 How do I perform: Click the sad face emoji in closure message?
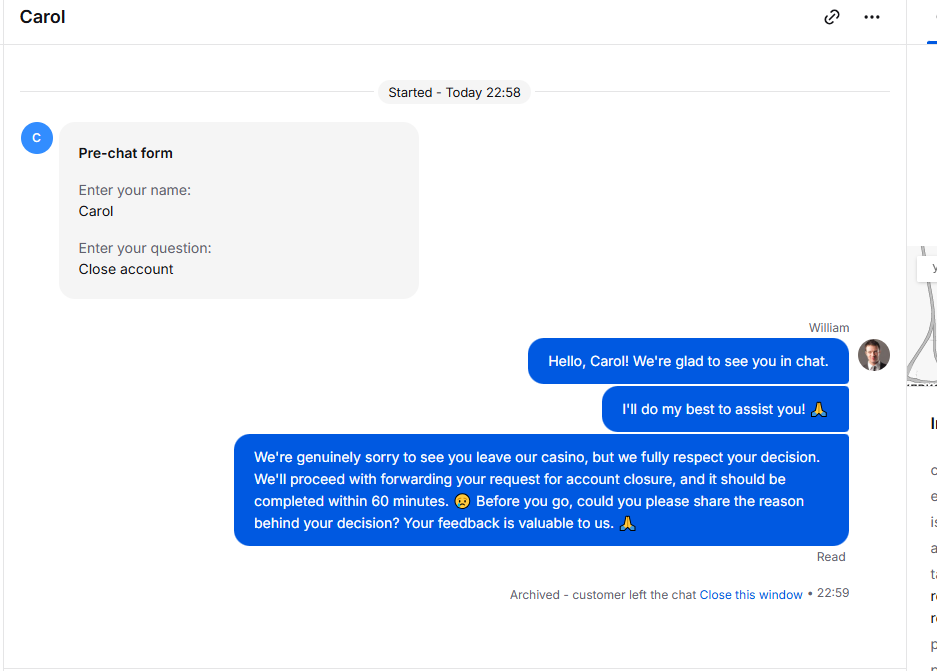(x=462, y=501)
